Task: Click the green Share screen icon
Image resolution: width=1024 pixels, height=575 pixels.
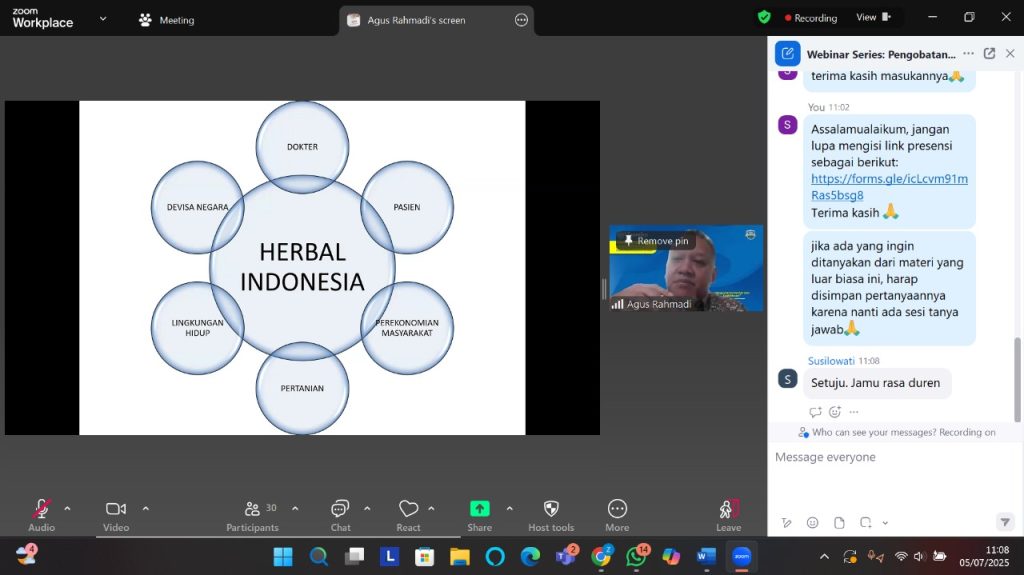Action: click(x=479, y=509)
